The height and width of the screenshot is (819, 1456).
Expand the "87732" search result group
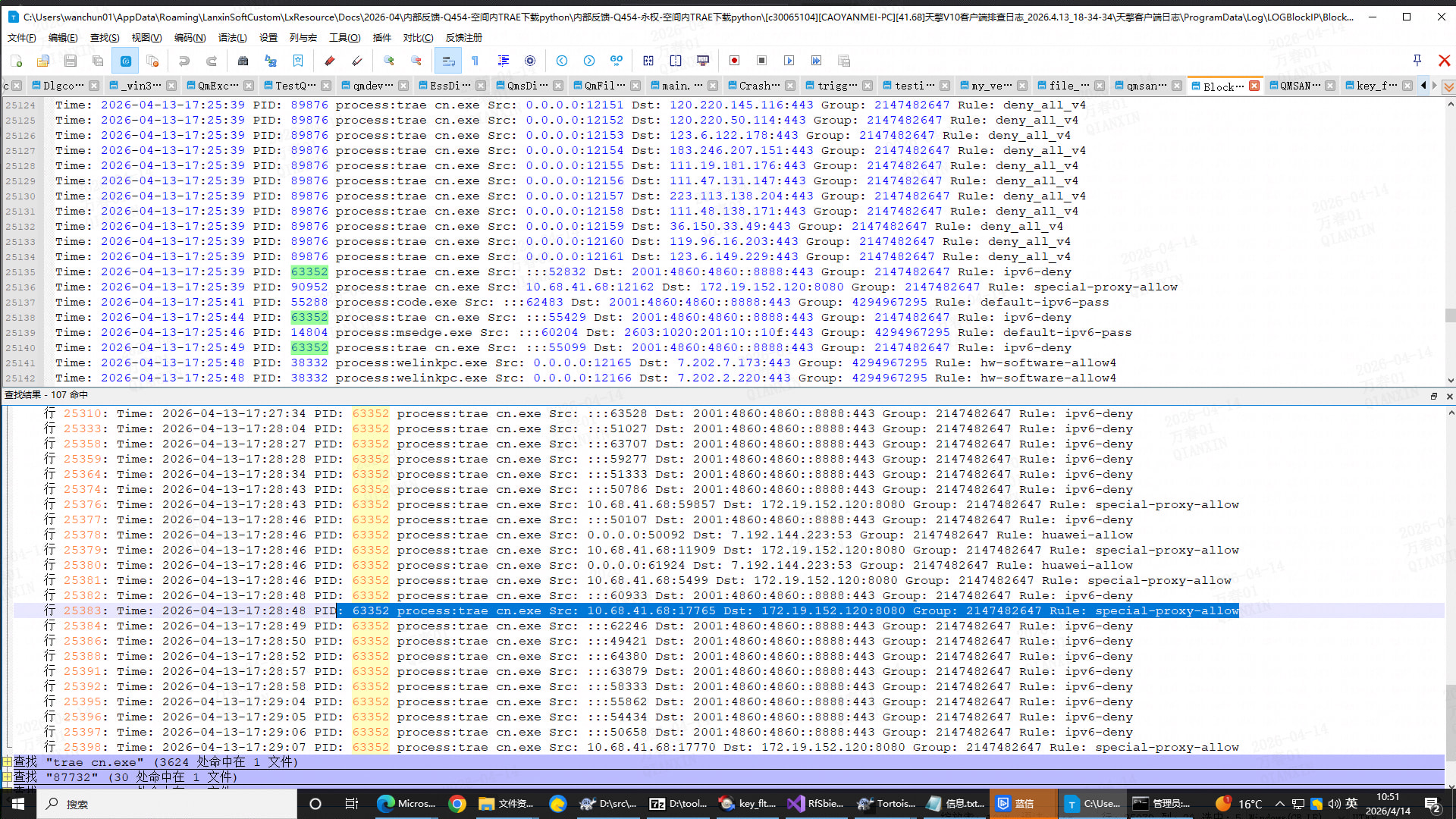point(7,777)
